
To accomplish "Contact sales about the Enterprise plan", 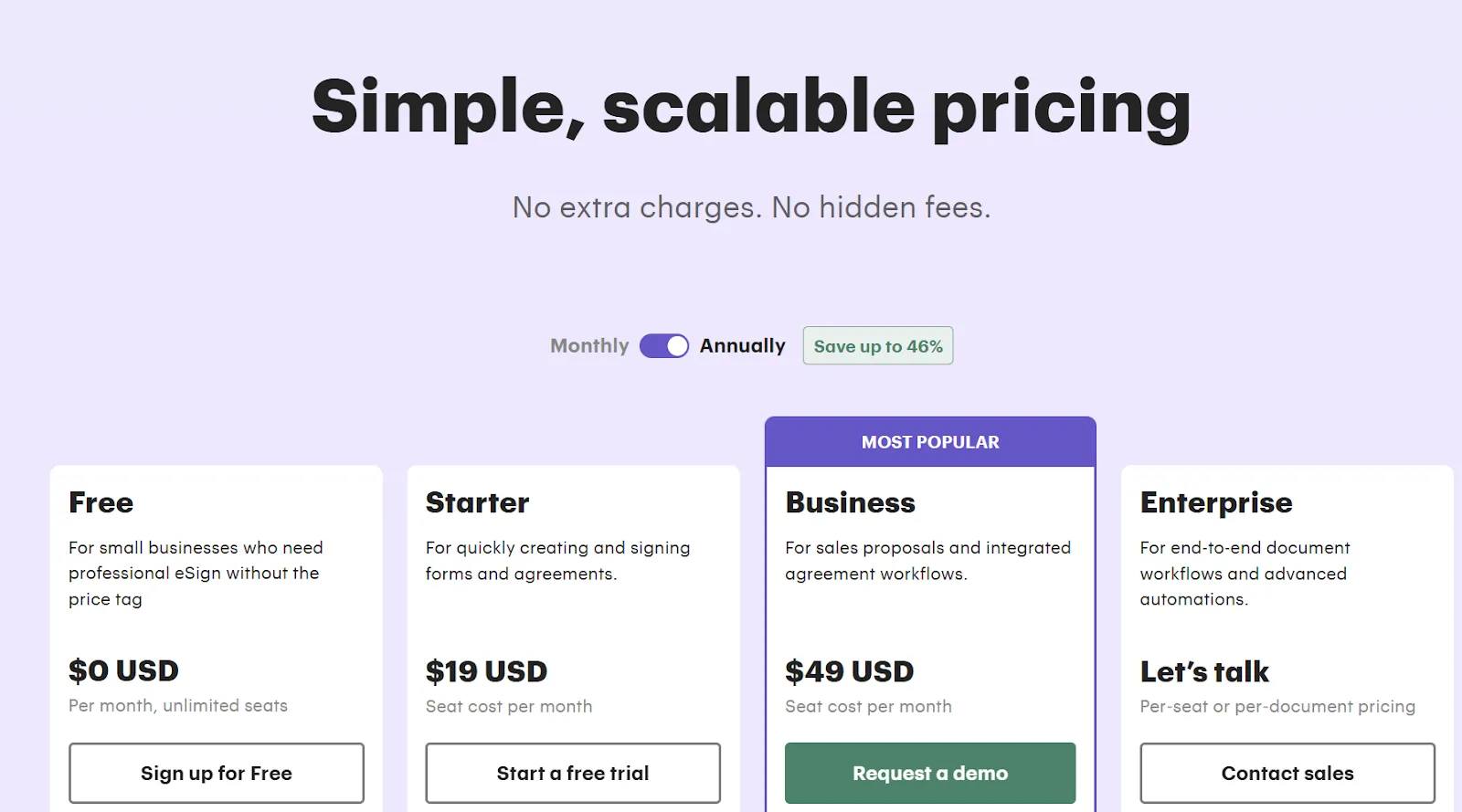I will pyautogui.click(x=1287, y=772).
